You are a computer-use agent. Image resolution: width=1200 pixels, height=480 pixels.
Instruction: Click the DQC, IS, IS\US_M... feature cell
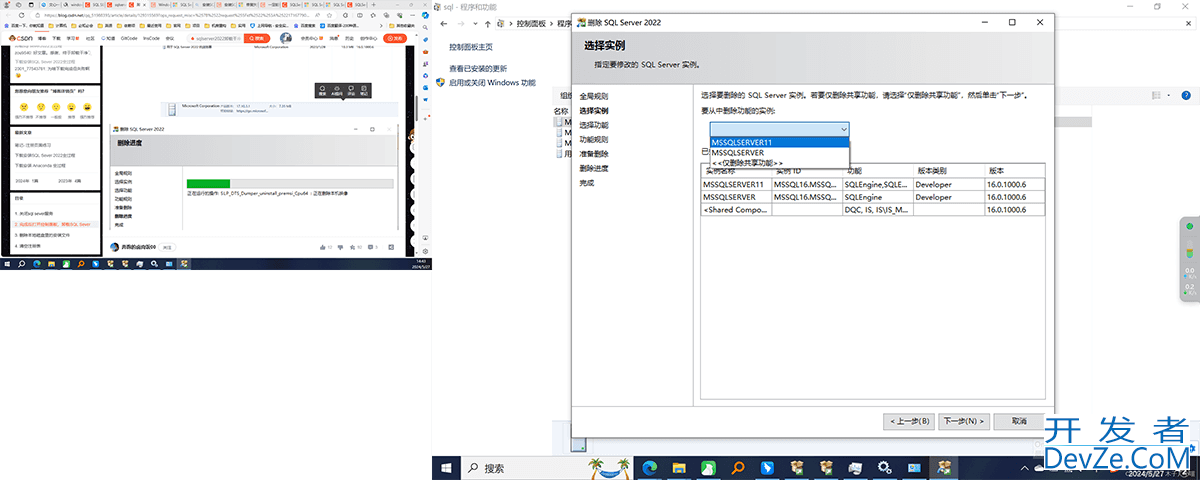pos(877,210)
